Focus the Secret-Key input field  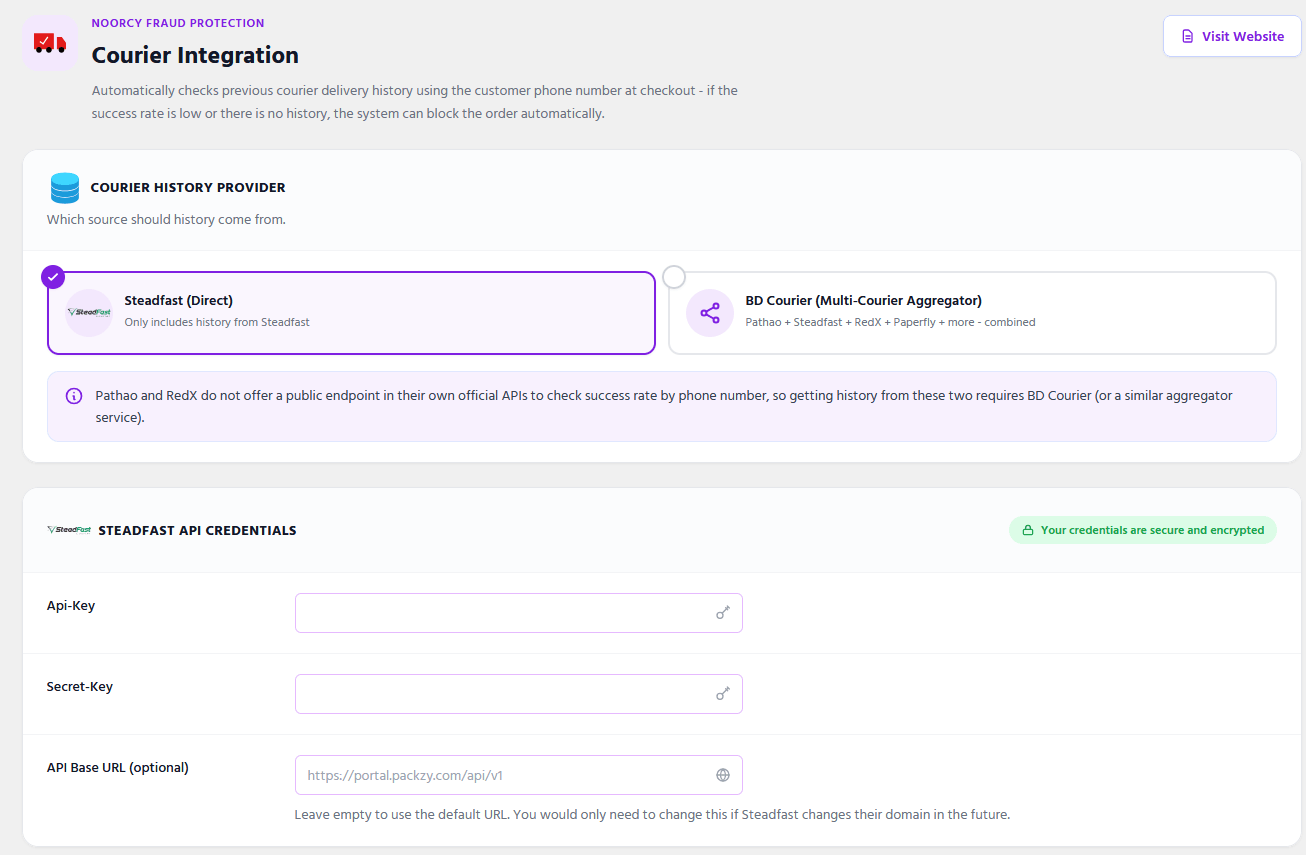[x=519, y=694]
